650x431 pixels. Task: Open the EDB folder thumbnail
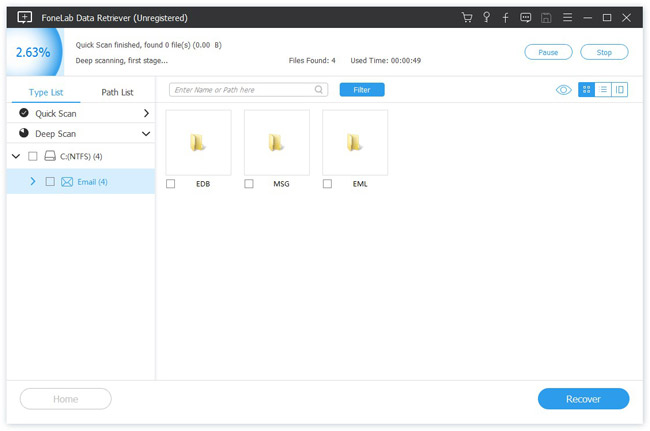tap(198, 142)
